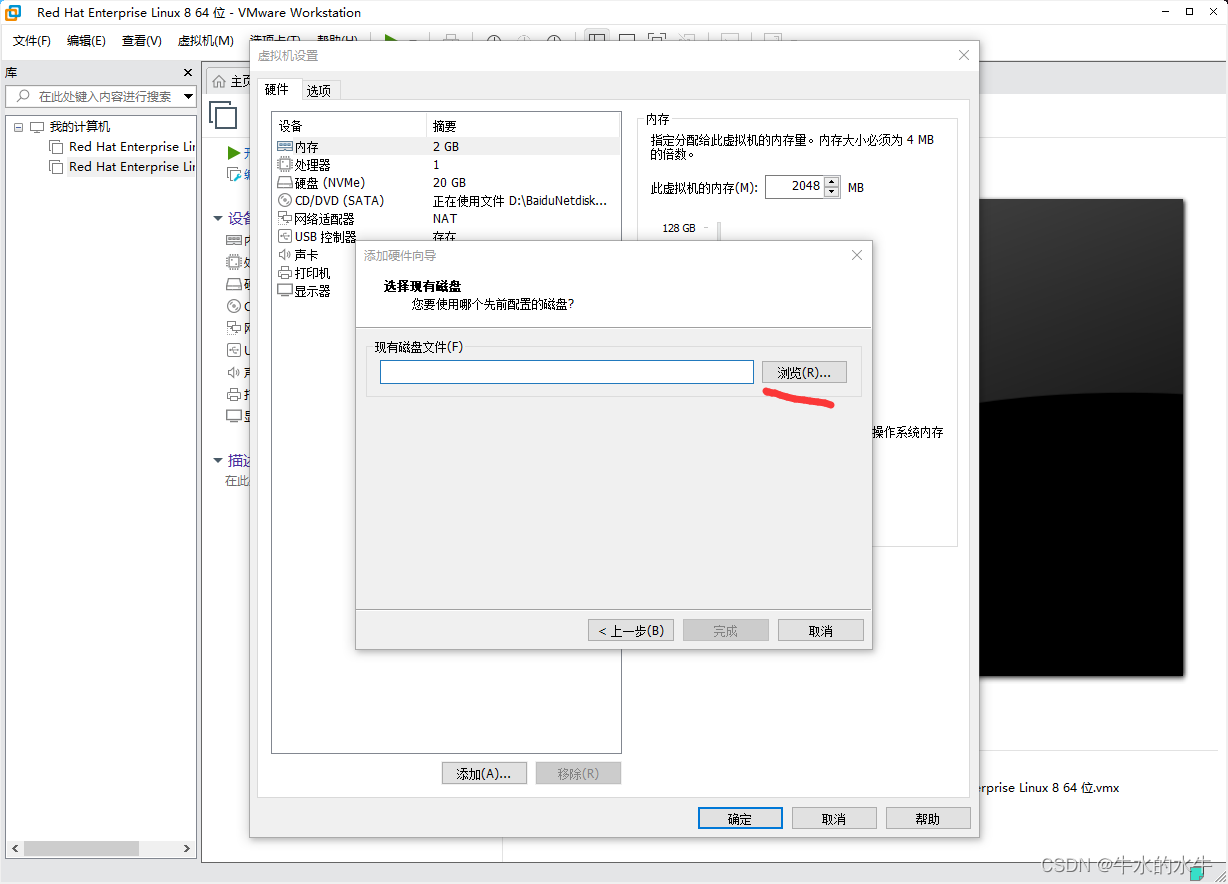This screenshot has width=1228, height=884.
Task: Cancel the Add Hardware wizard
Action: pyautogui.click(x=820, y=631)
